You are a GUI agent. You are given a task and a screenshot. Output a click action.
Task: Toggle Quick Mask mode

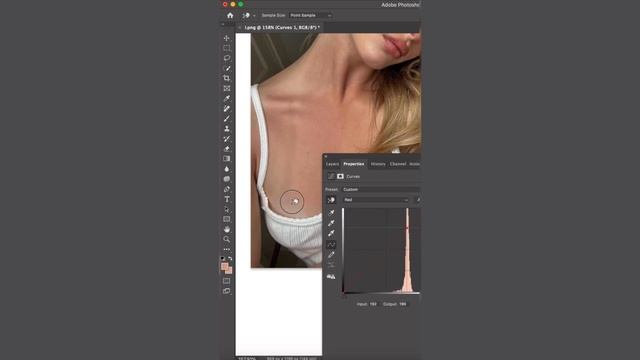pos(227,281)
